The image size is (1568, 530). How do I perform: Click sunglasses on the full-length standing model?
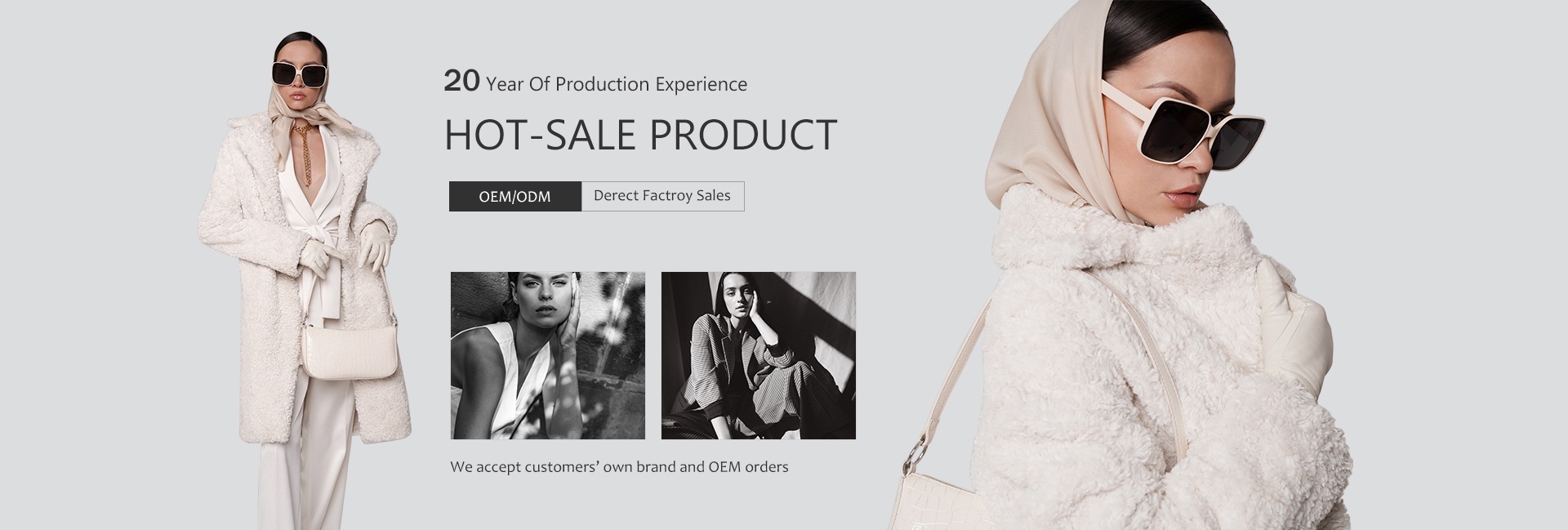click(299, 74)
